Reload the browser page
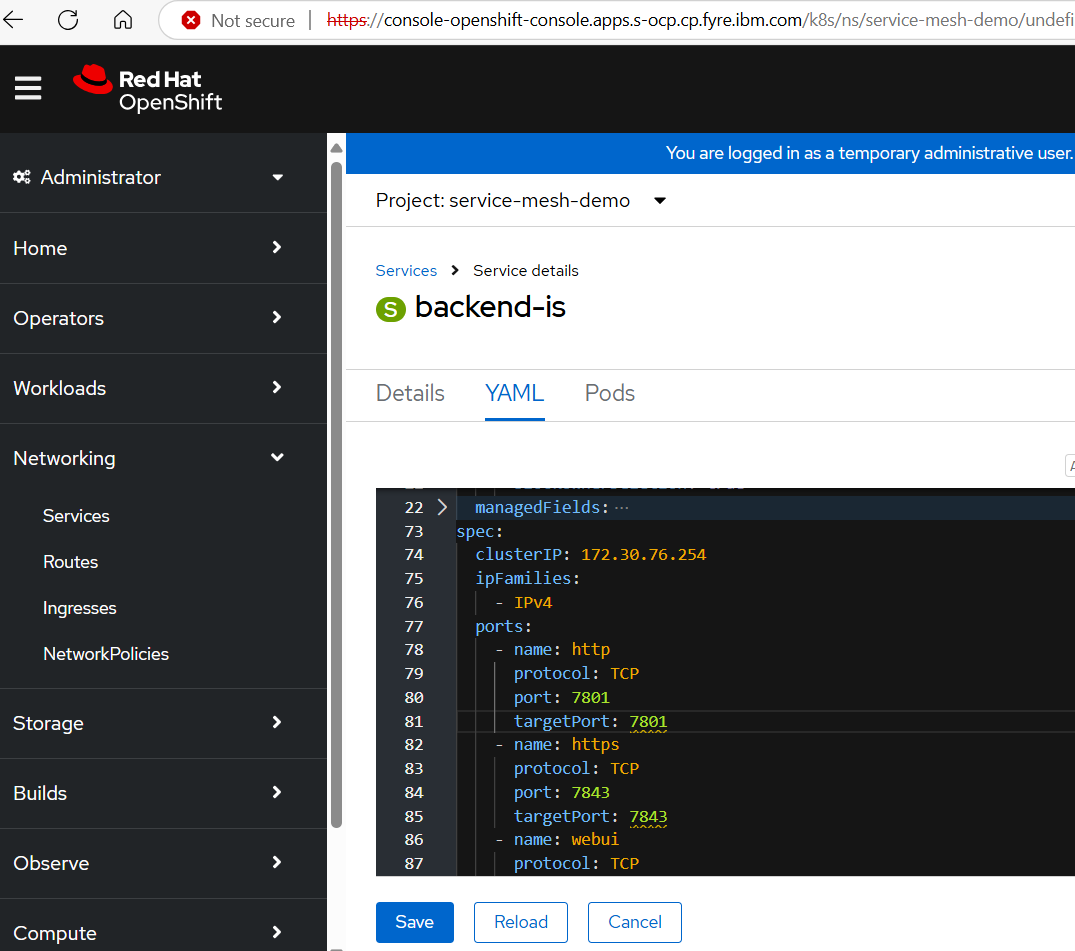This screenshot has height=951, width=1075. [x=68, y=20]
